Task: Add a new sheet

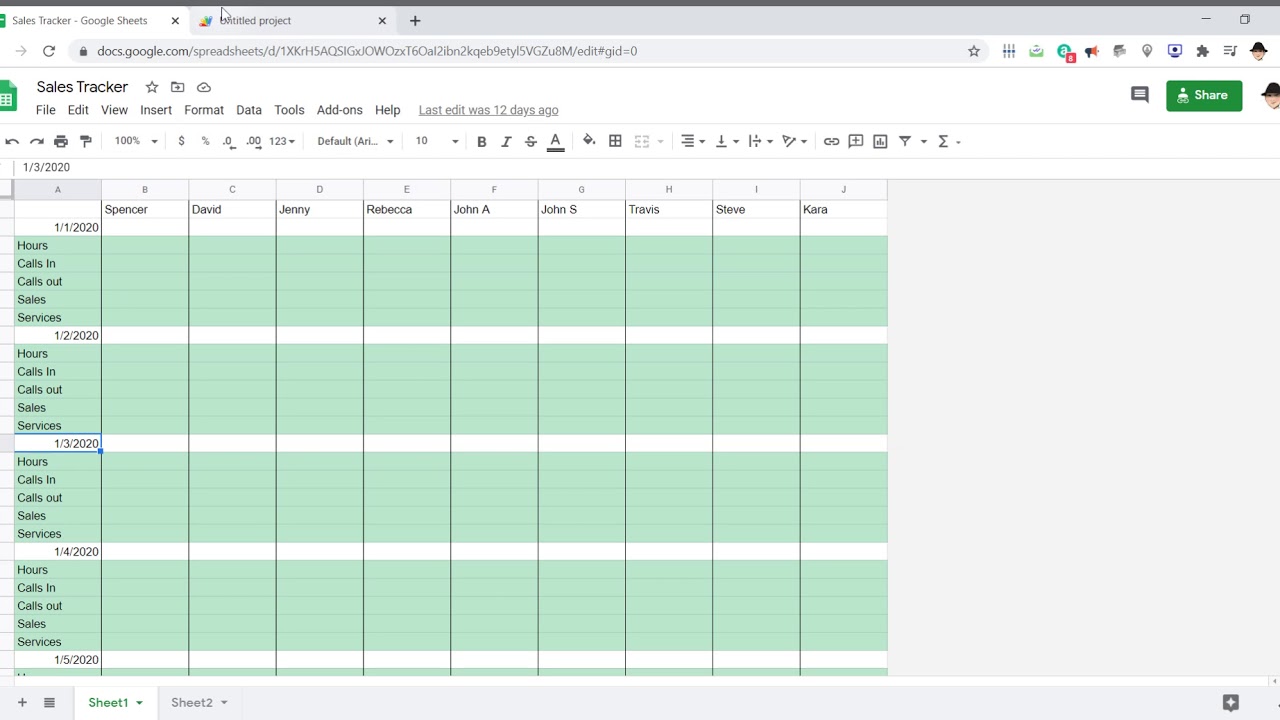Action: (22, 703)
